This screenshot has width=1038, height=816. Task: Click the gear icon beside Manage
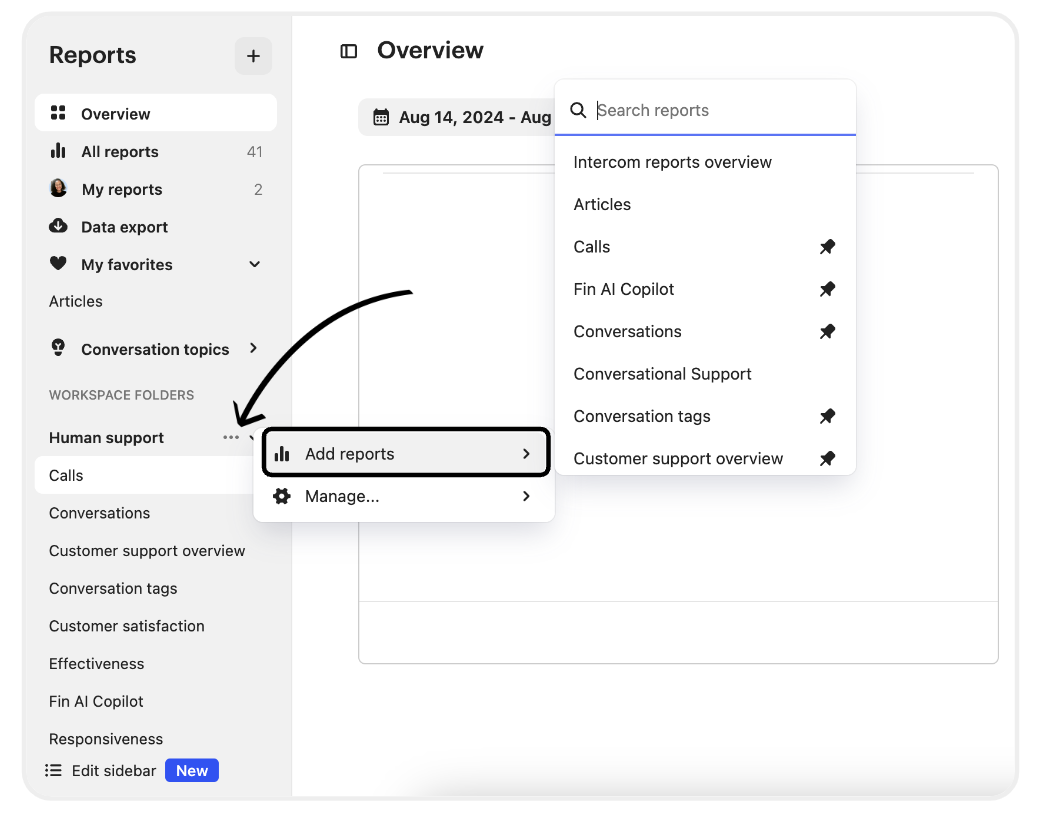pyautogui.click(x=282, y=496)
